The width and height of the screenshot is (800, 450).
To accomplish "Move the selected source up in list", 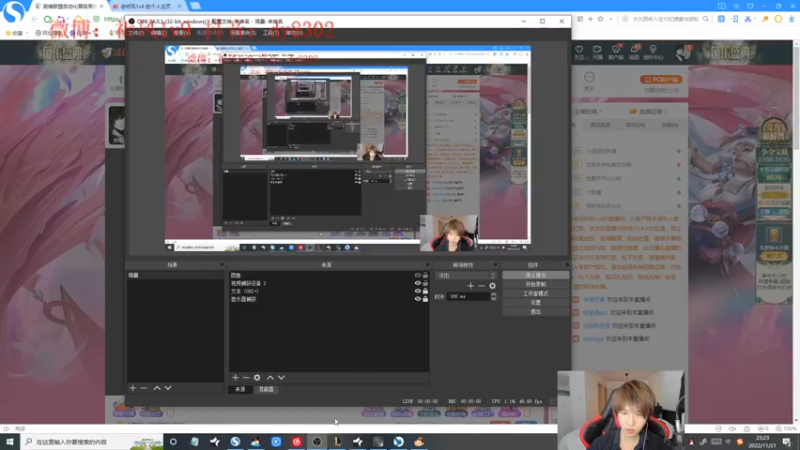I will coord(270,378).
